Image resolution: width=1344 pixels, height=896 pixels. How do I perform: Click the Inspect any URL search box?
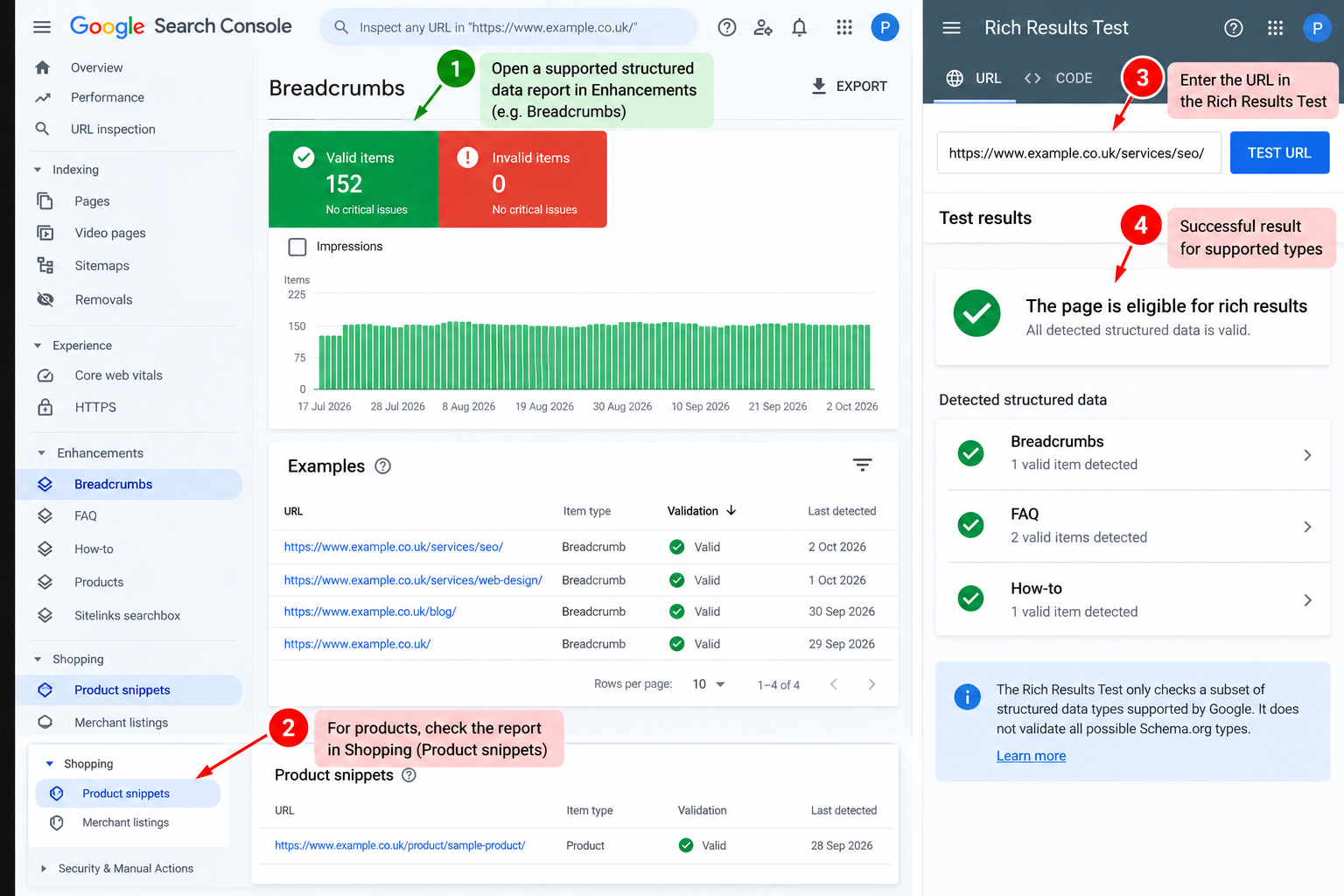508,27
